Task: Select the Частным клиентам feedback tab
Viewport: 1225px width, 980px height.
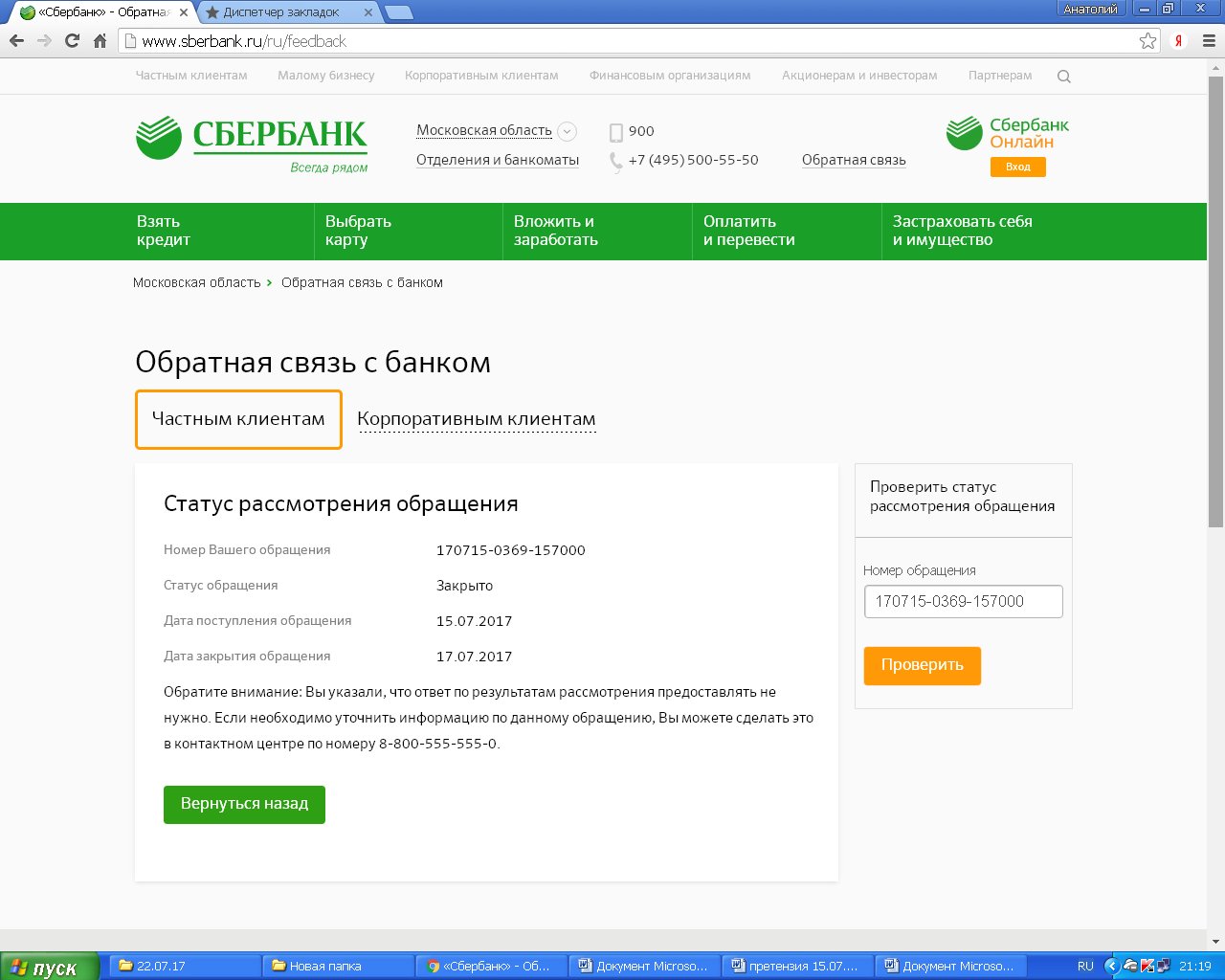Action: (x=238, y=419)
